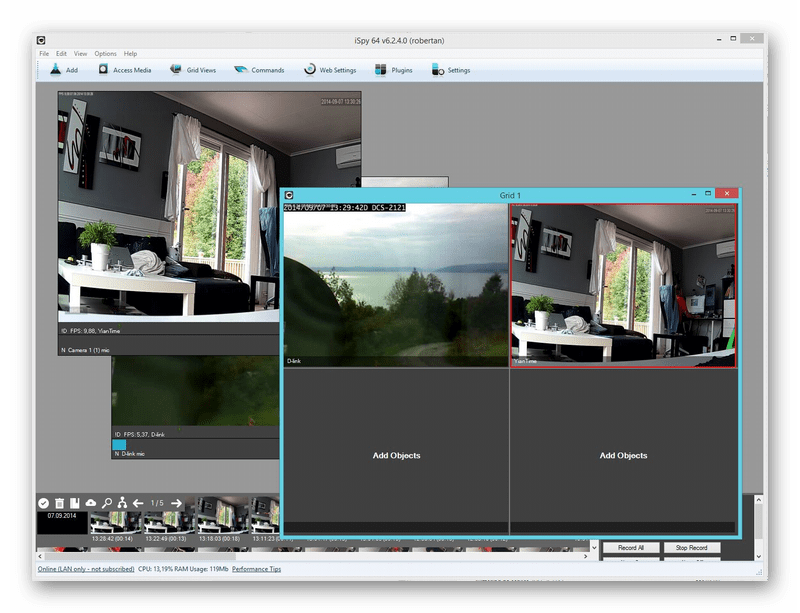Click CPU and RAM usage status text
Screen dimensions: 800x613
(x=183, y=569)
